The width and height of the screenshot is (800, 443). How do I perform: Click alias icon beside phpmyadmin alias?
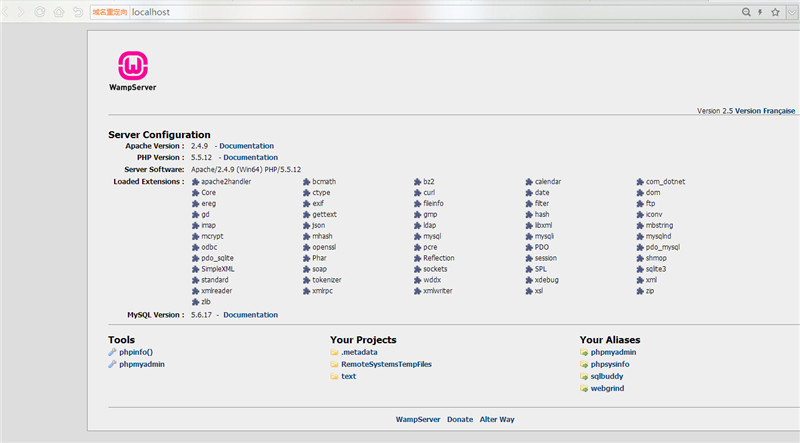click(x=584, y=352)
